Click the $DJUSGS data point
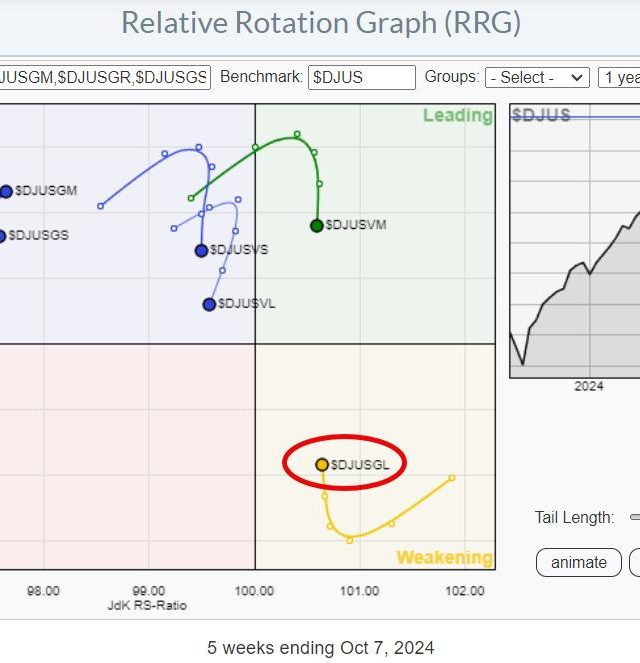Screen dimensions: 640x663 (2, 236)
